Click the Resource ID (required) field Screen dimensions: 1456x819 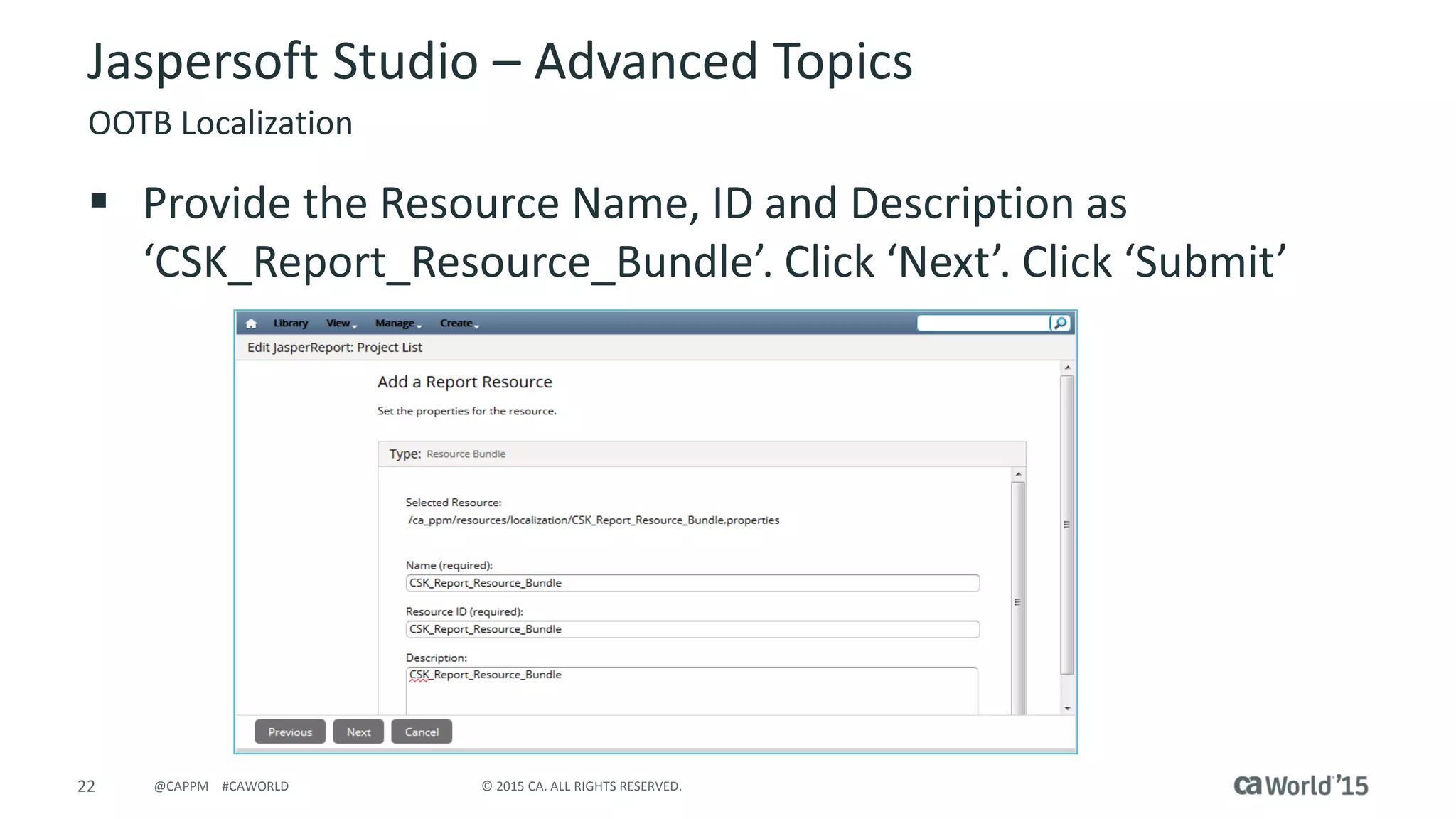click(692, 629)
